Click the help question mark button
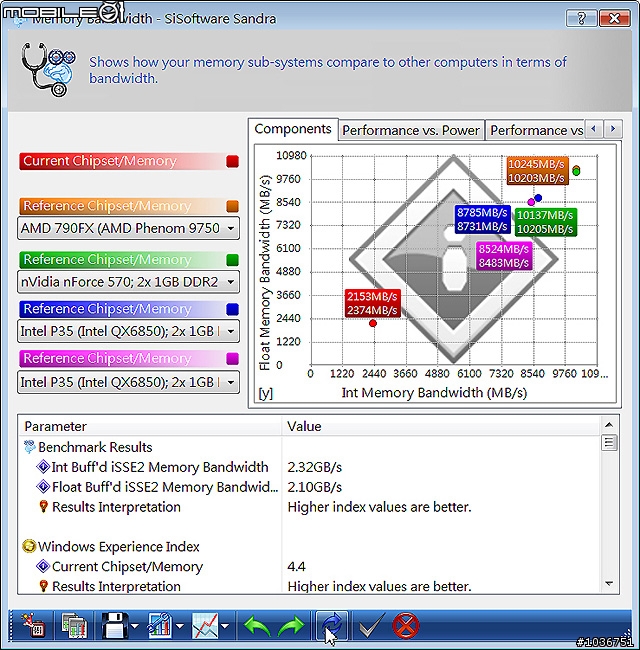The height and width of the screenshot is (650, 640). pos(581,18)
